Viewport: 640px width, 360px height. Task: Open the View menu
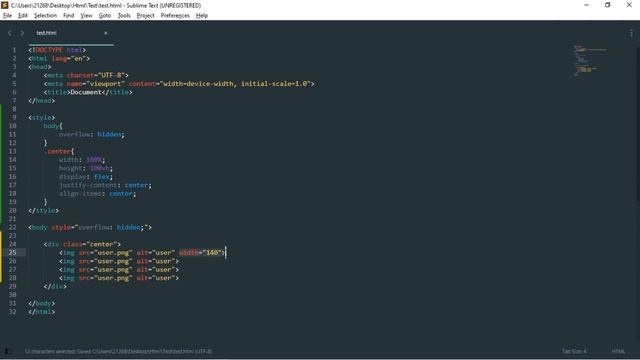click(86, 16)
